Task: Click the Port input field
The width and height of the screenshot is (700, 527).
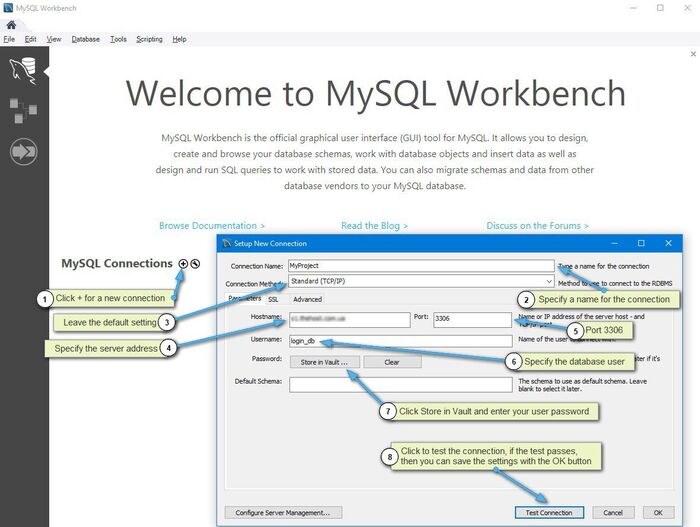Action: (x=472, y=319)
